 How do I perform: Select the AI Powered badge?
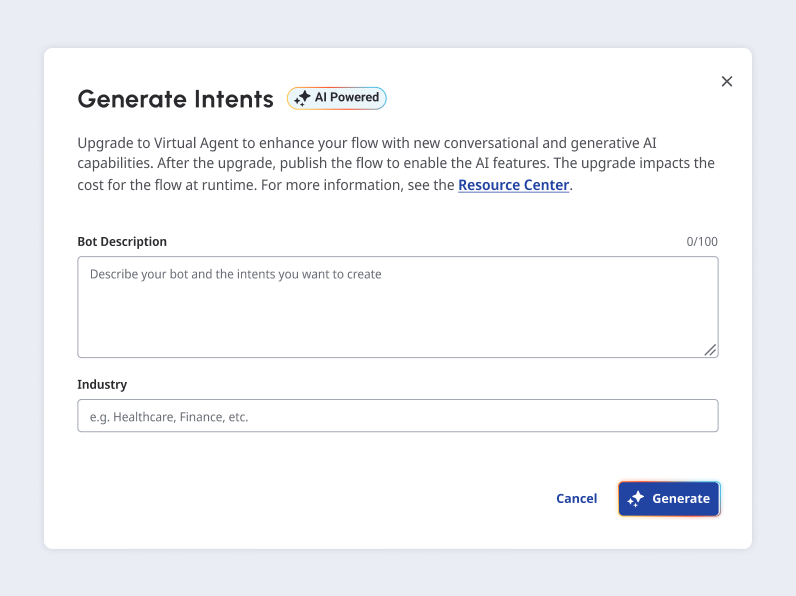[337, 98]
